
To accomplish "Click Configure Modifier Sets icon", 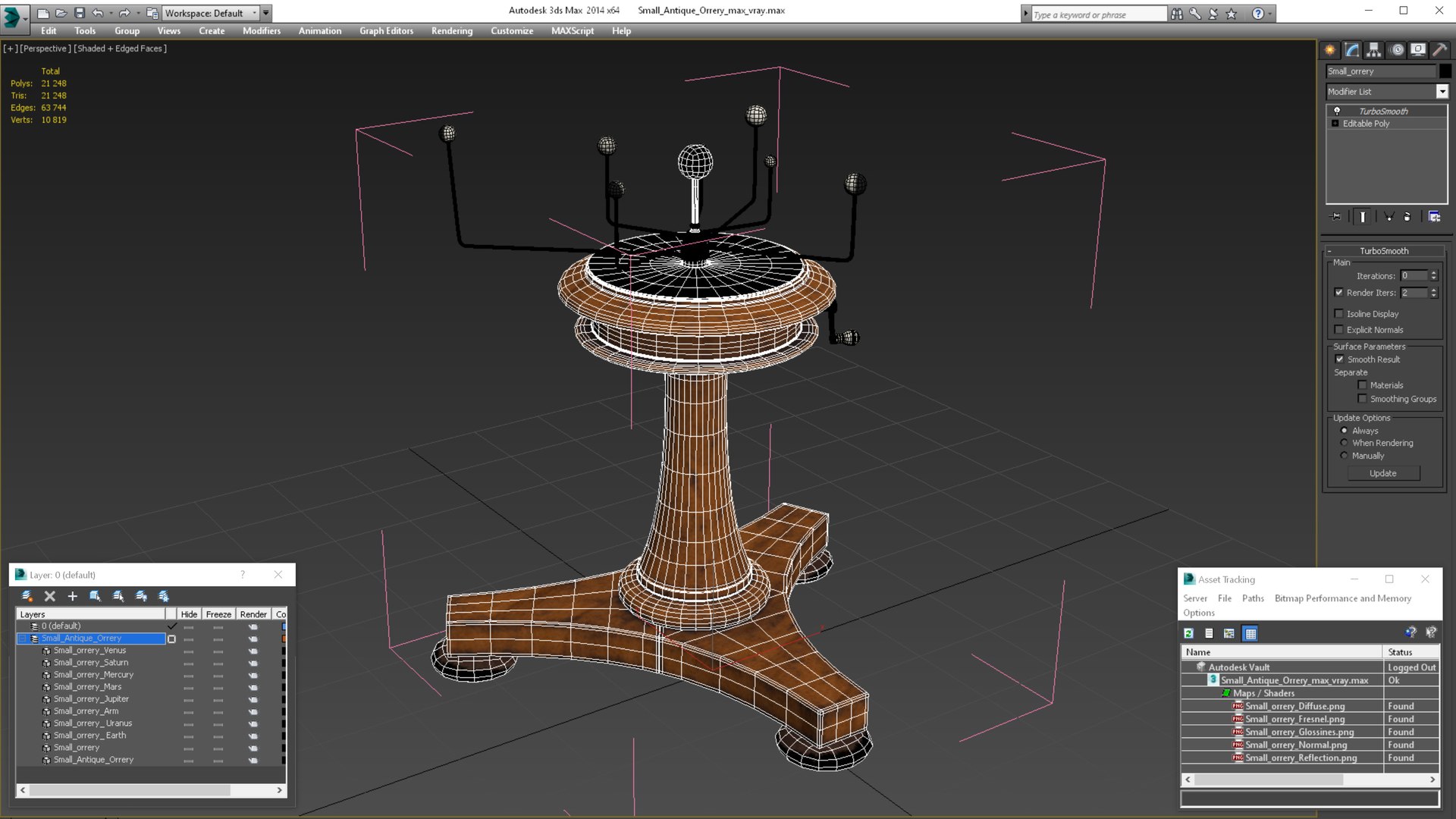I will pyautogui.click(x=1434, y=217).
